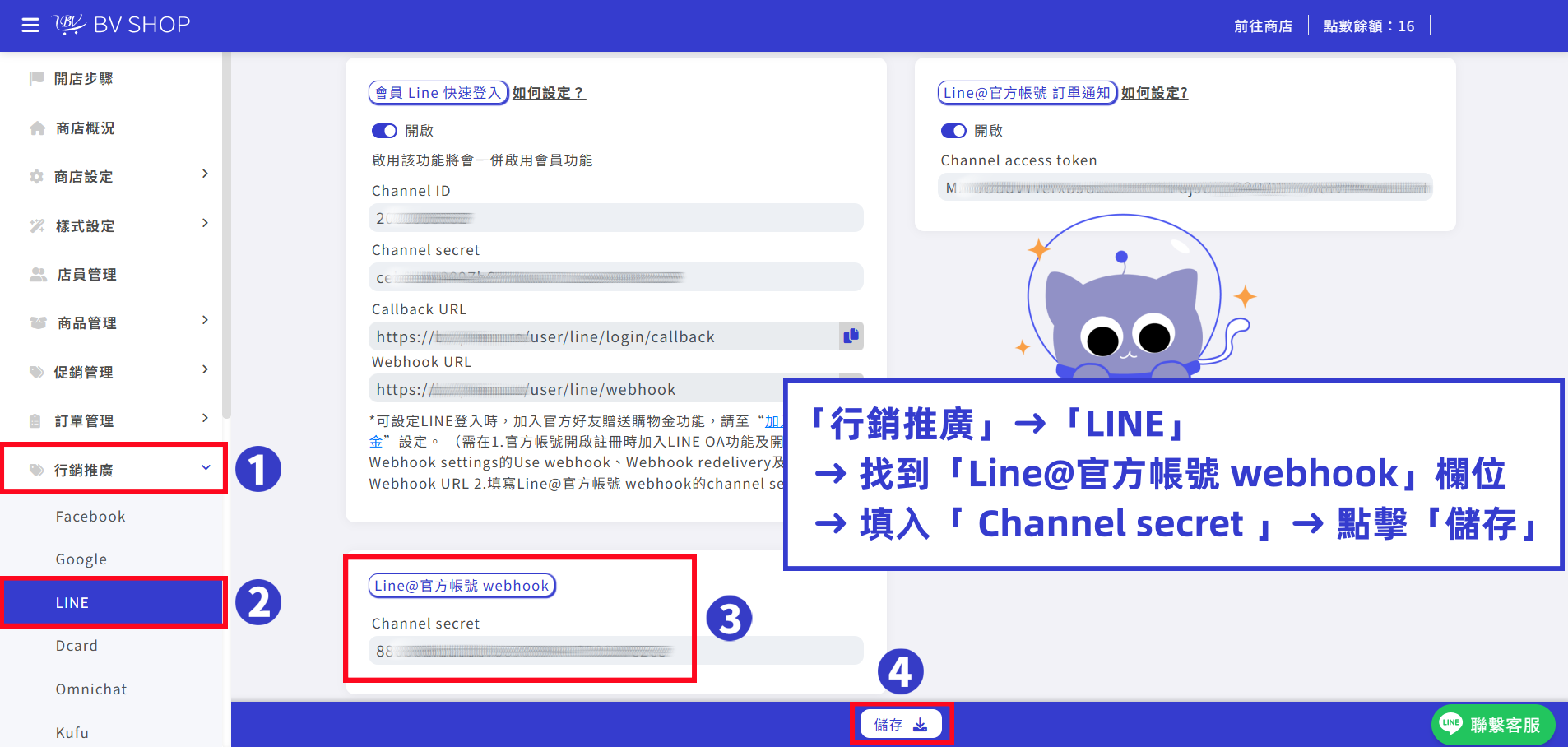Click the wand icon beside 樣式設定
The width and height of the screenshot is (1568, 747).
tap(37, 225)
